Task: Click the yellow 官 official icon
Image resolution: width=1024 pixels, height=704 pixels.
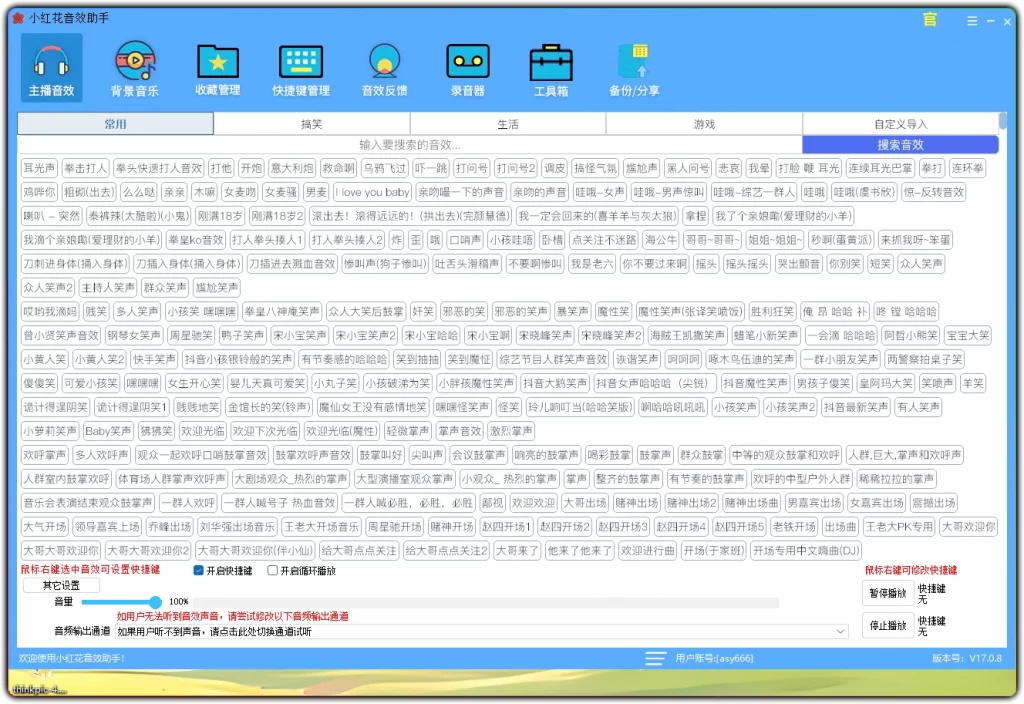Action: point(929,19)
